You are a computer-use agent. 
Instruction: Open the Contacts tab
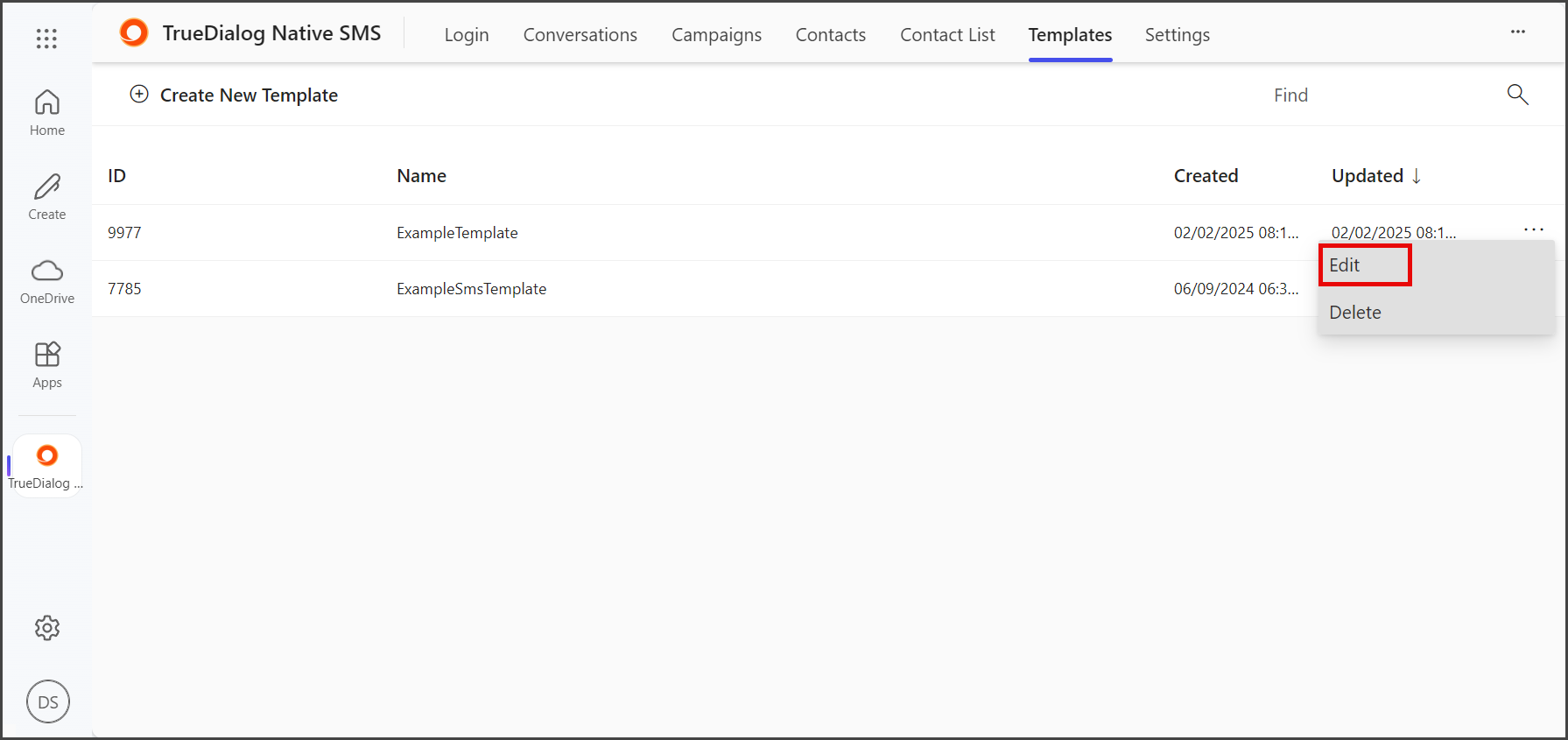pyautogui.click(x=831, y=35)
